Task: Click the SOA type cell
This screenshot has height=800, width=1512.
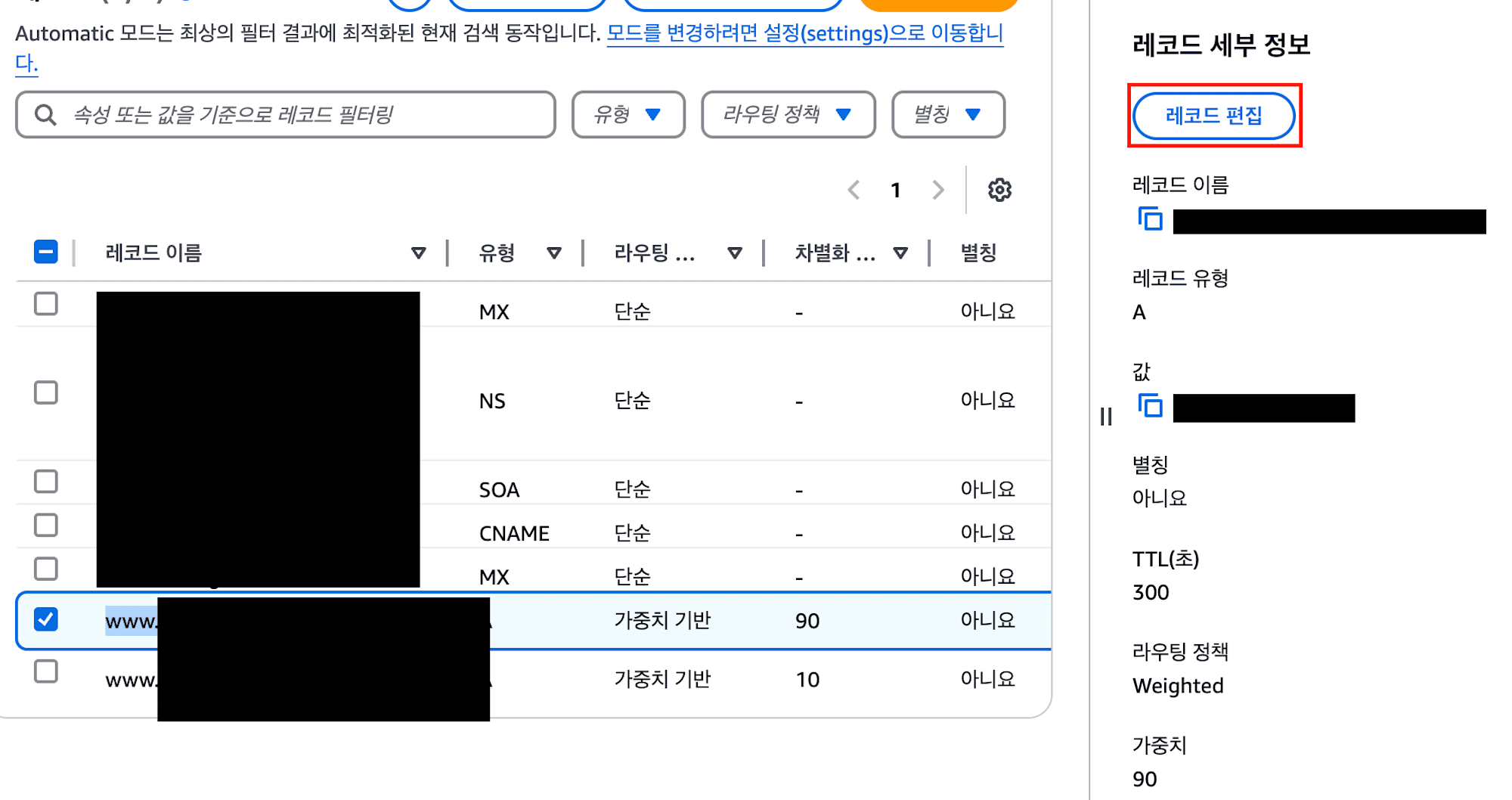Action: coord(499,489)
